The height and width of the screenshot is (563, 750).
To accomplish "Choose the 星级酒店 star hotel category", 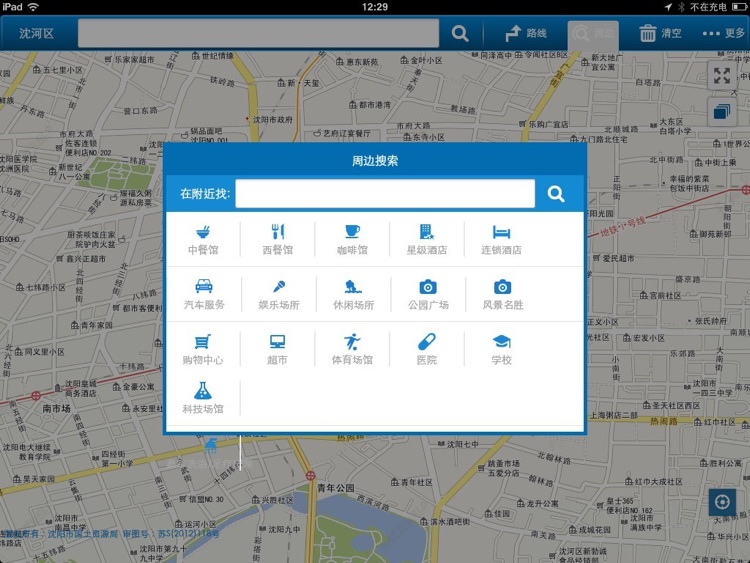I will pos(427,239).
